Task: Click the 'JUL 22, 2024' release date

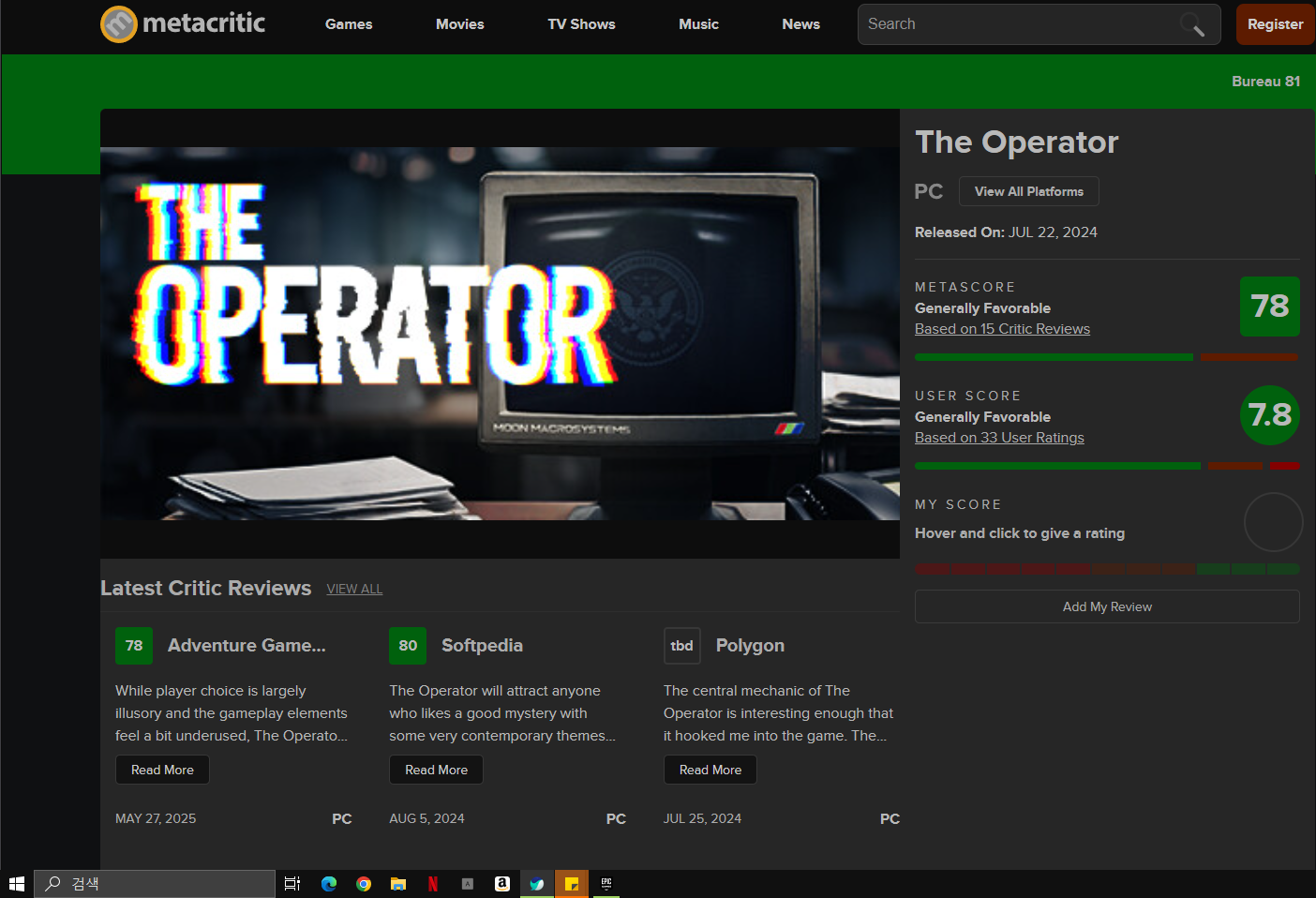Action: point(1053,232)
